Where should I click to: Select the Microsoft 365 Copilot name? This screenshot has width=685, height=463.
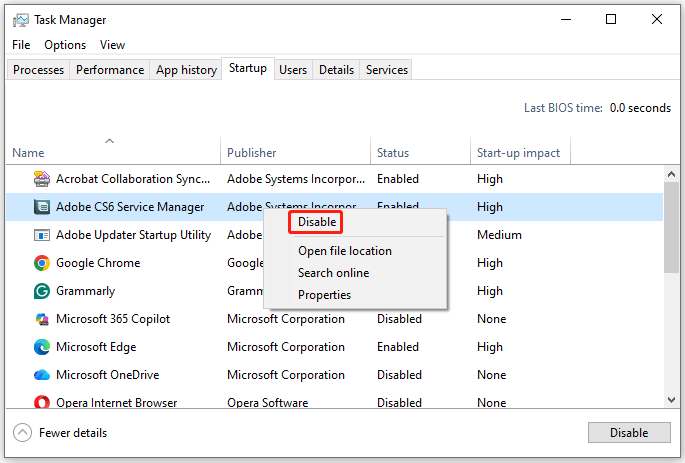pyautogui.click(x=113, y=319)
